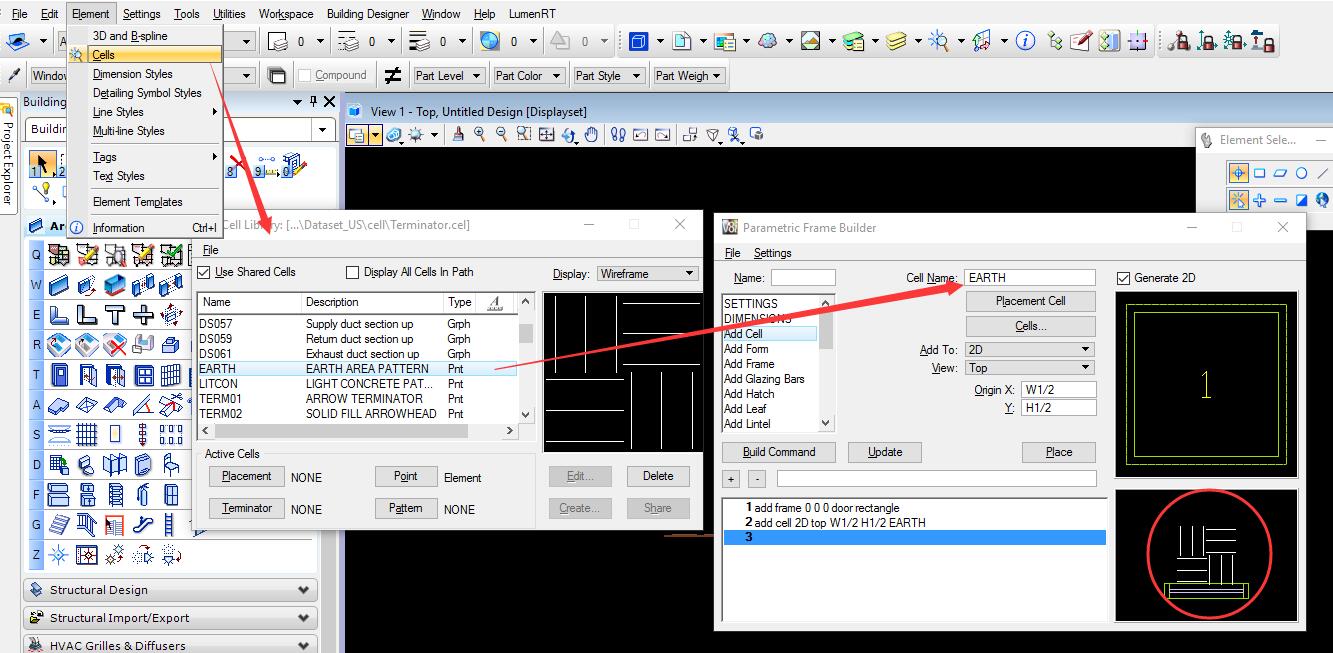Image resolution: width=1333 pixels, height=653 pixels.
Task: Choose the Block selection mode icon
Action: pos(1260,173)
